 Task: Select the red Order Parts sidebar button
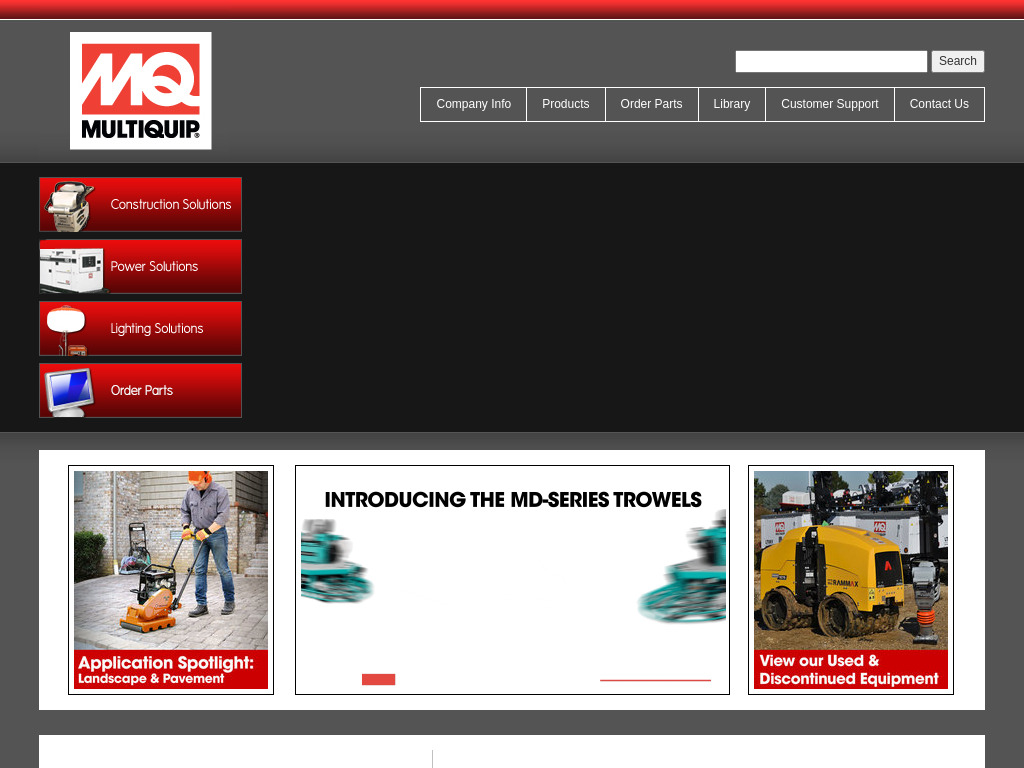coord(140,391)
